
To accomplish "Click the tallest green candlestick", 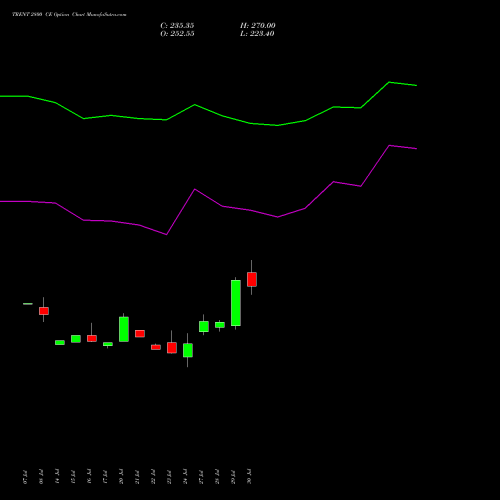I will tap(236, 303).
